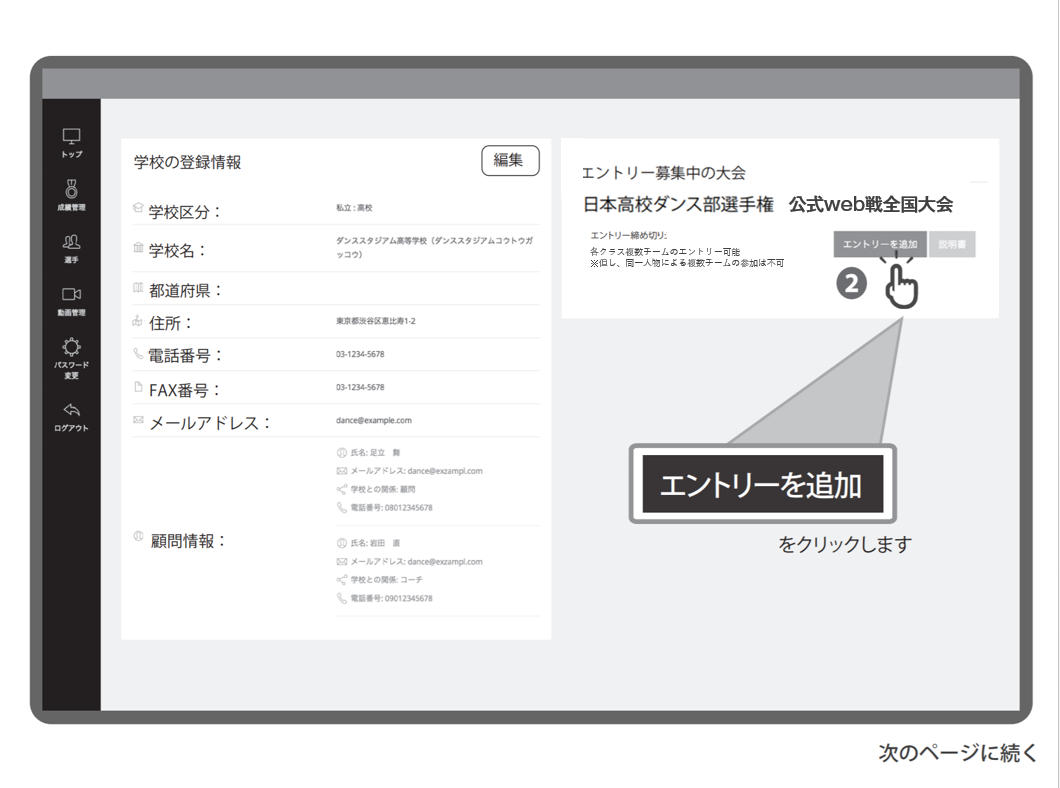Click the 編集 button for school info

pos(510,161)
